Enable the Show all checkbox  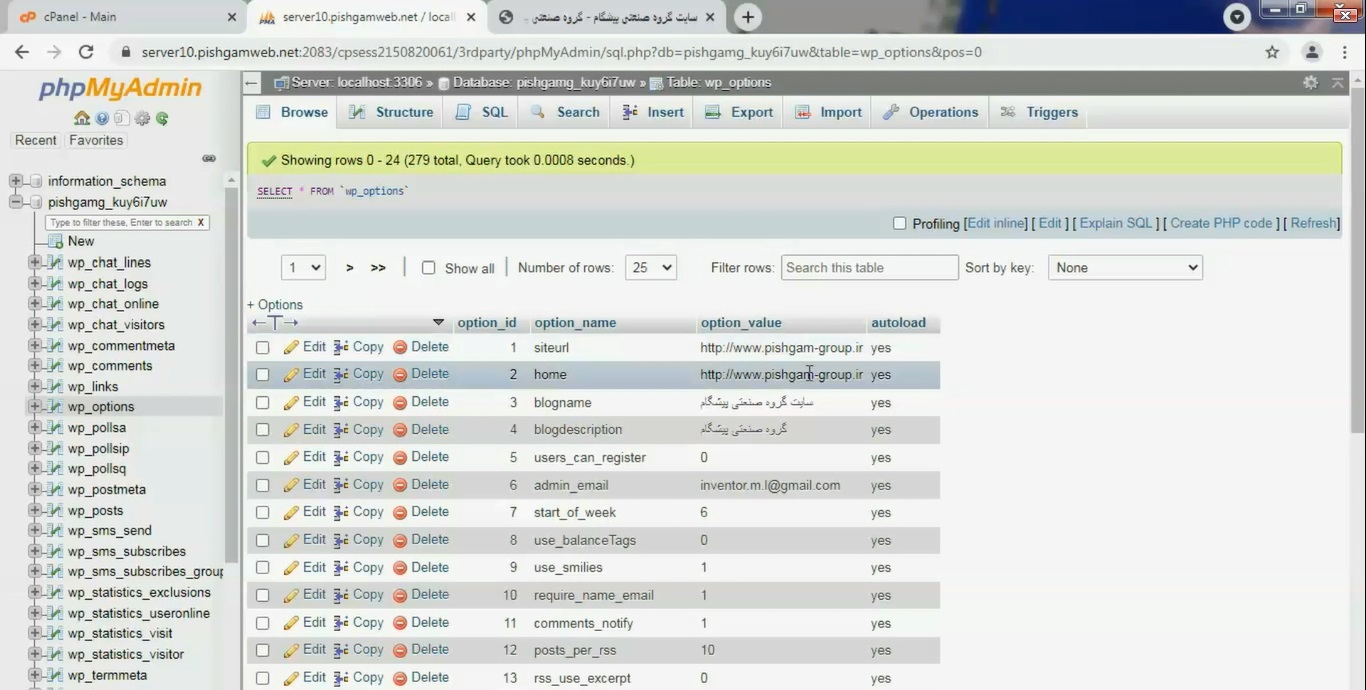pyautogui.click(x=428, y=268)
